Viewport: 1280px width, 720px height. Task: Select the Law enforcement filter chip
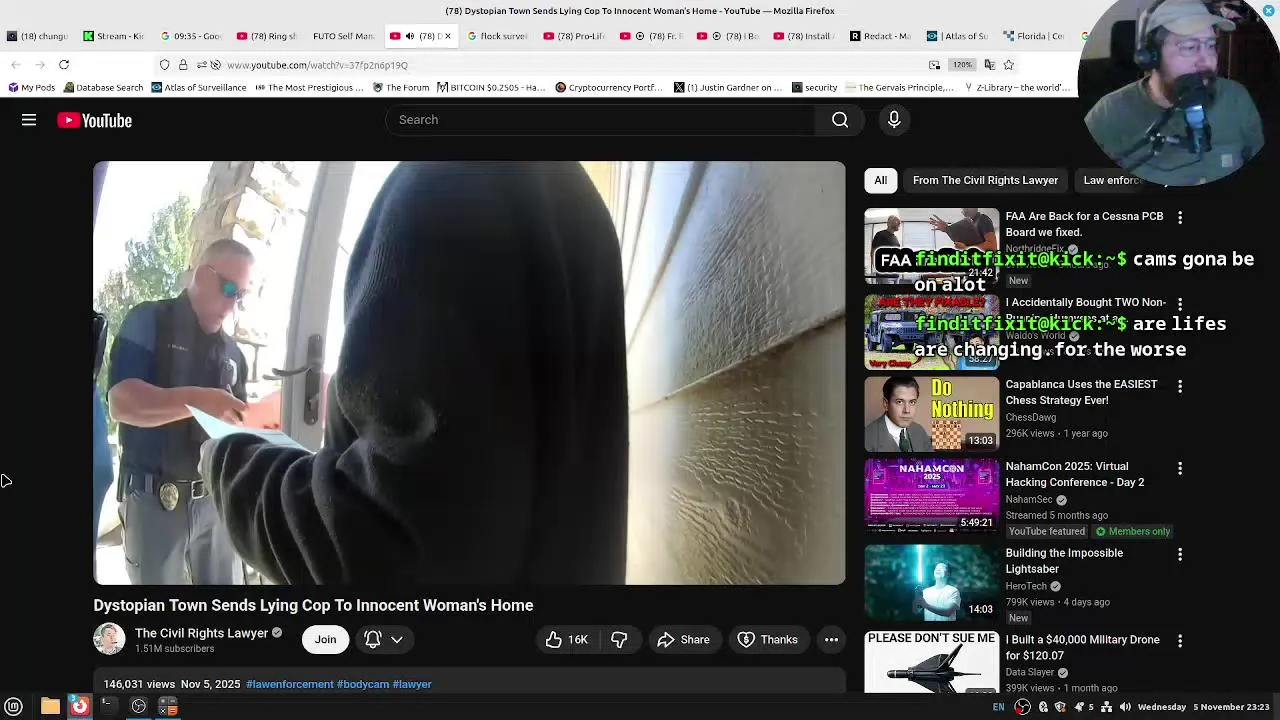click(1112, 180)
